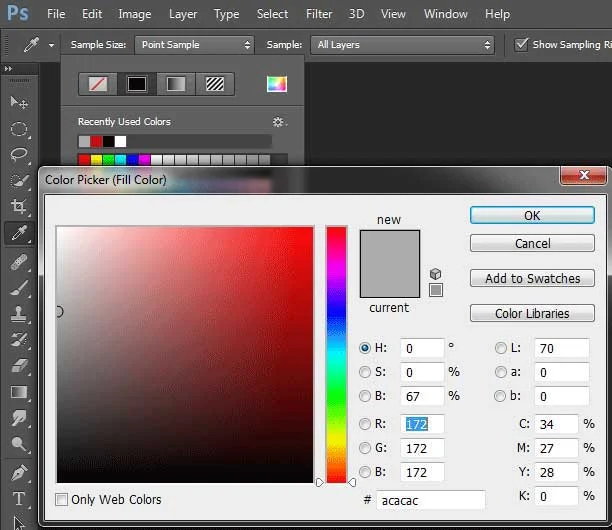The image size is (612, 530).
Task: Select the Lab b radio button
Action: pyautogui.click(x=500, y=396)
